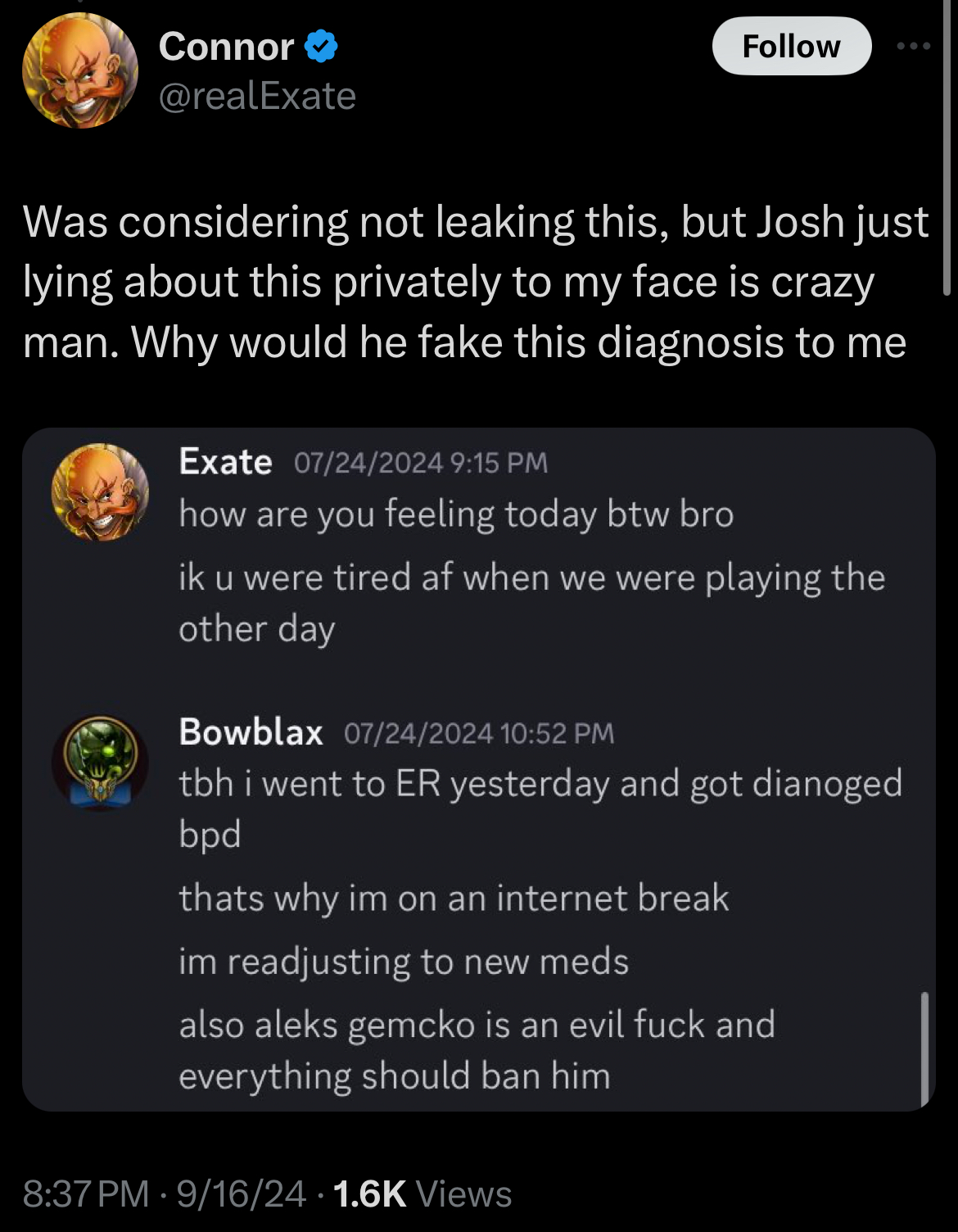This screenshot has width=958, height=1232.
Task: Click the Follow button
Action: point(791,47)
